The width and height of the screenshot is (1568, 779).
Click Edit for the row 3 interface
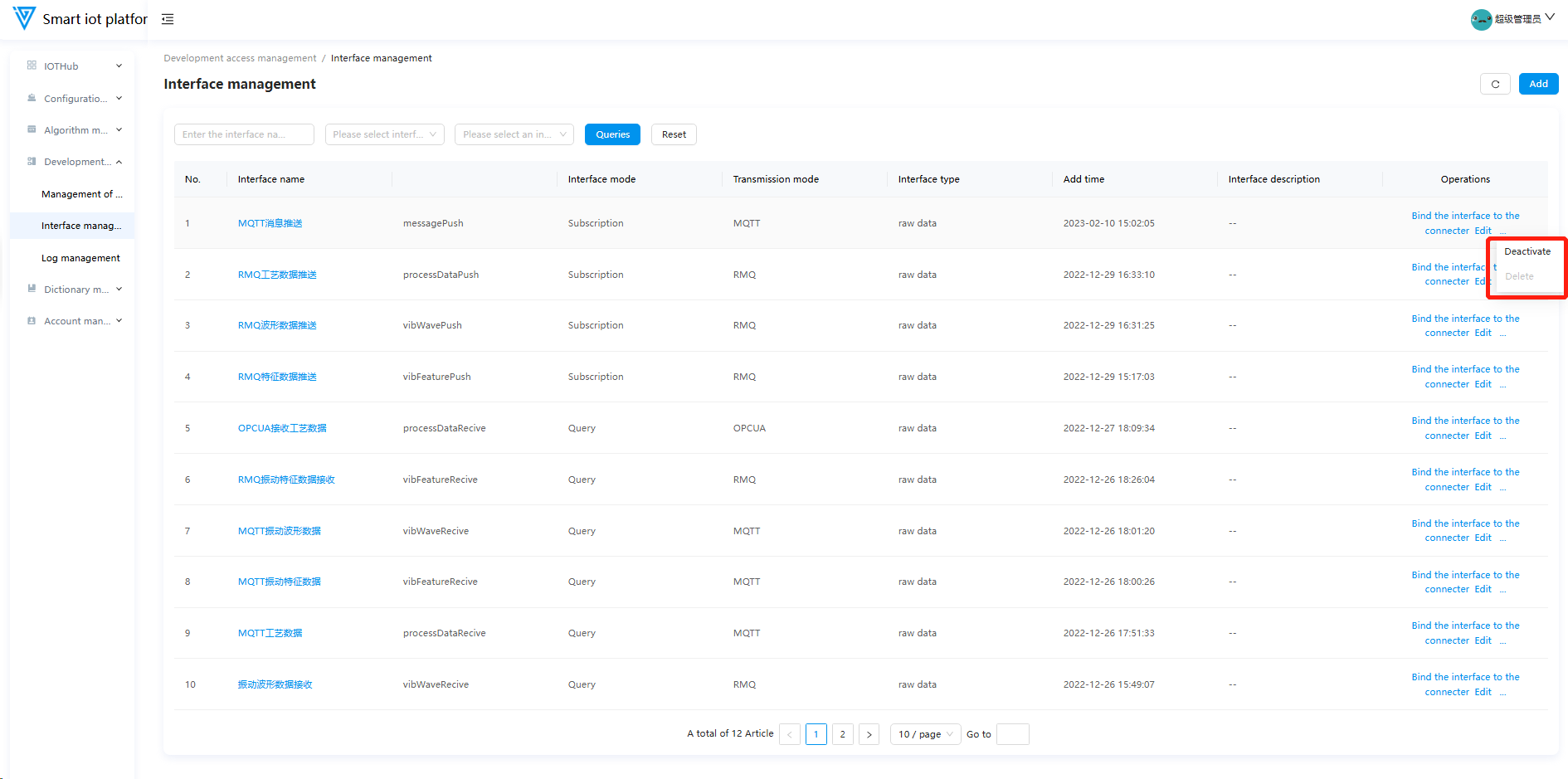1483,334
